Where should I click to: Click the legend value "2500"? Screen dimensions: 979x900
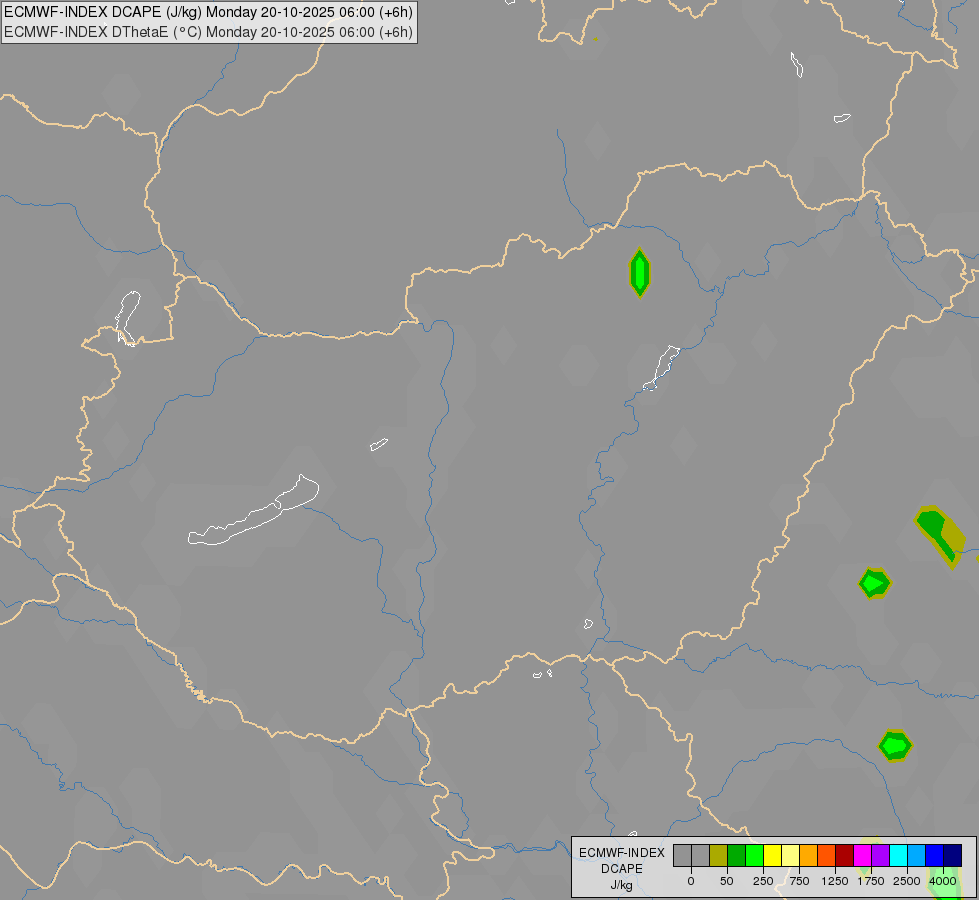point(907,881)
